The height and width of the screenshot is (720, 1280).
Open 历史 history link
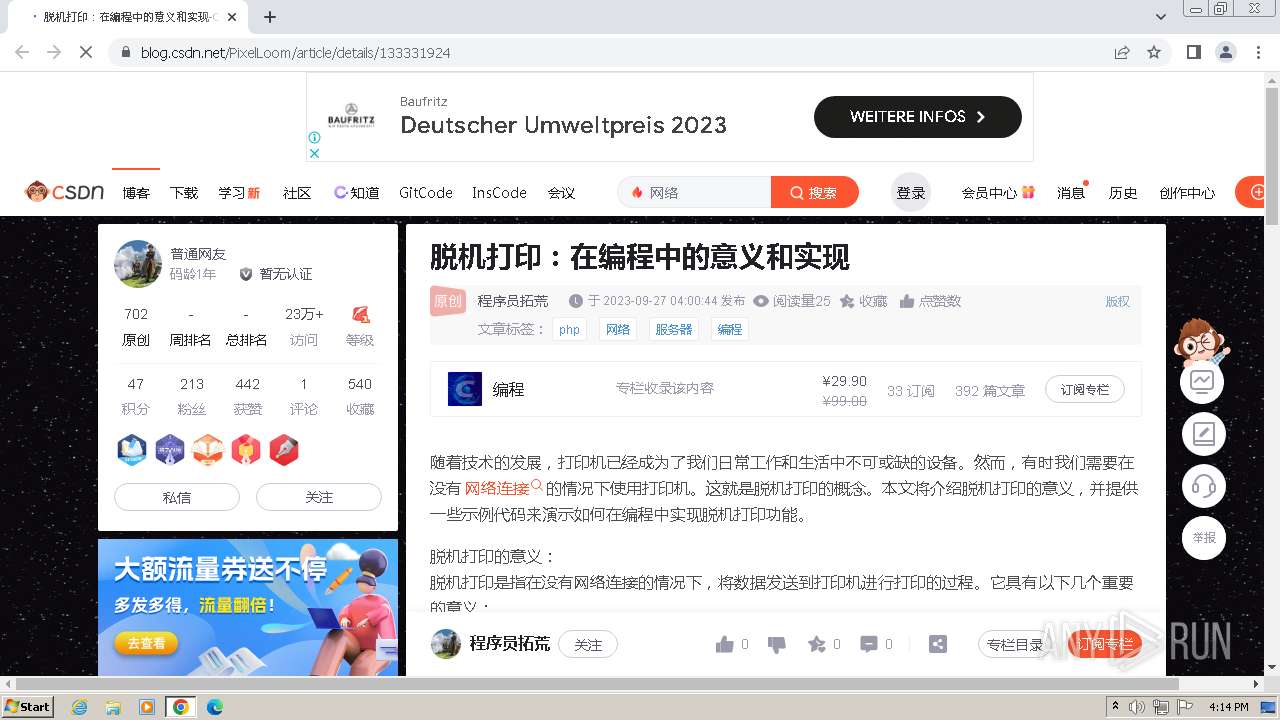1123,193
